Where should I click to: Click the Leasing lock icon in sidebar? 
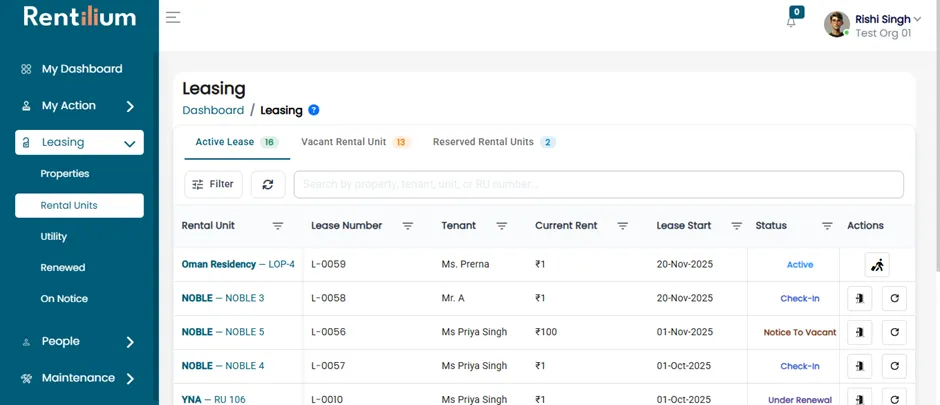[25, 143]
